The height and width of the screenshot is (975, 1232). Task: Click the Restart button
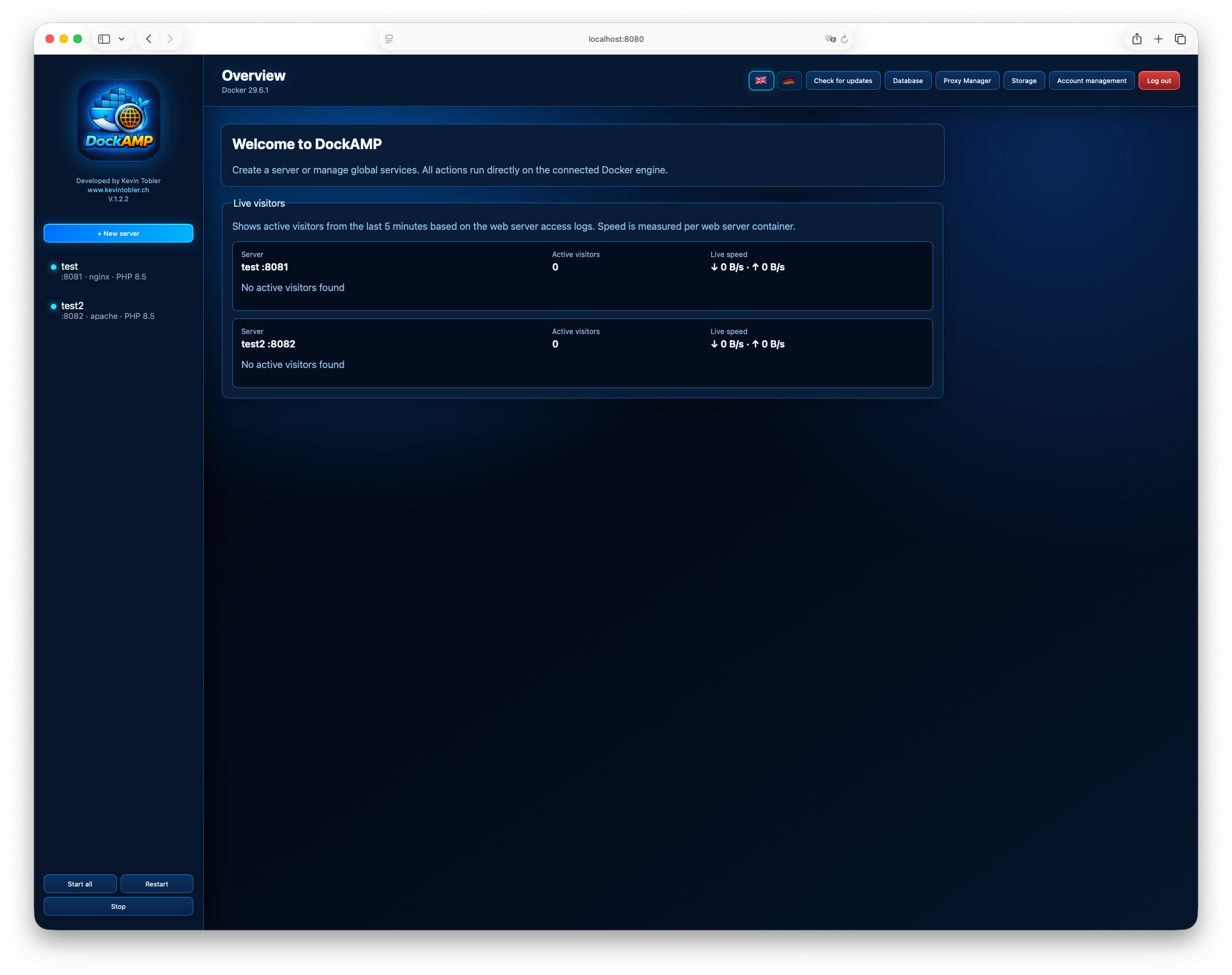[156, 884]
